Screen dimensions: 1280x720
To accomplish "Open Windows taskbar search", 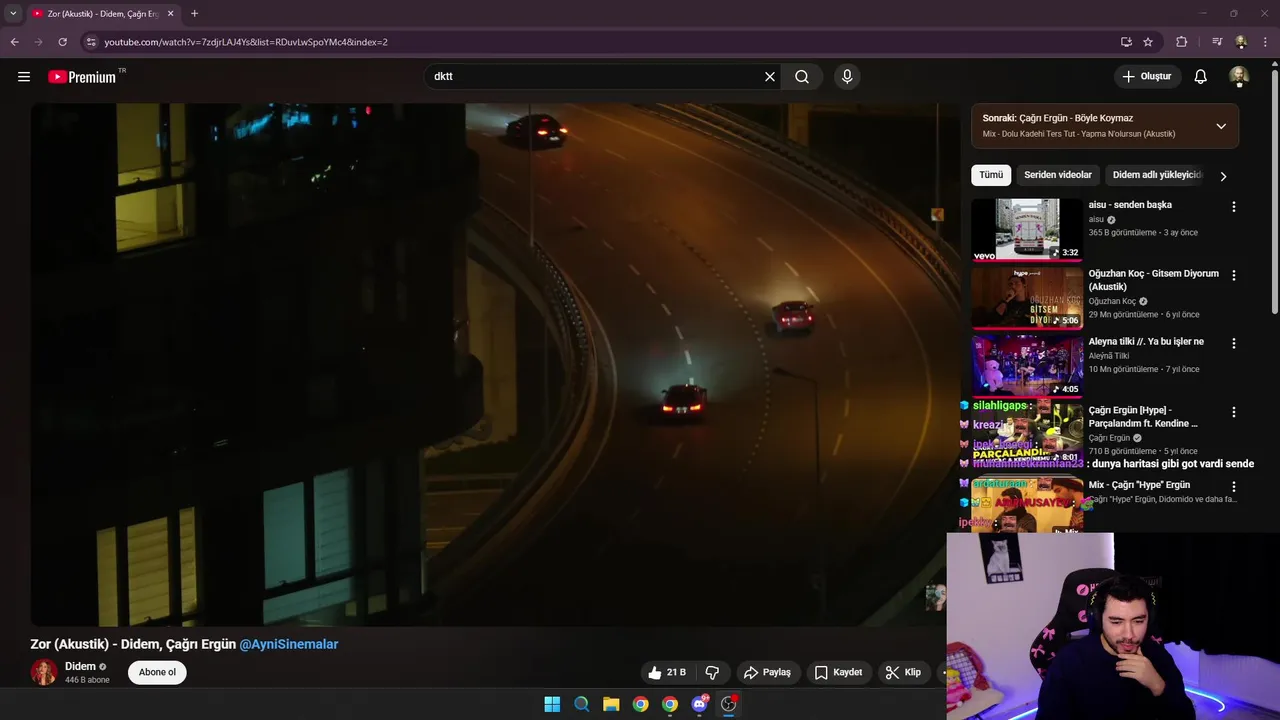I will click(582, 704).
